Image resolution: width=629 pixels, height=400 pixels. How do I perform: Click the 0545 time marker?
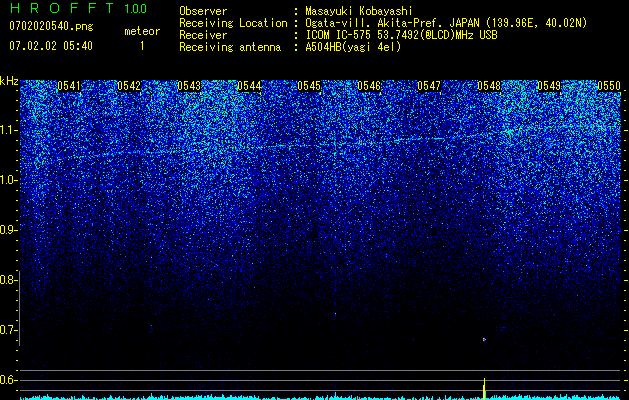309,86
